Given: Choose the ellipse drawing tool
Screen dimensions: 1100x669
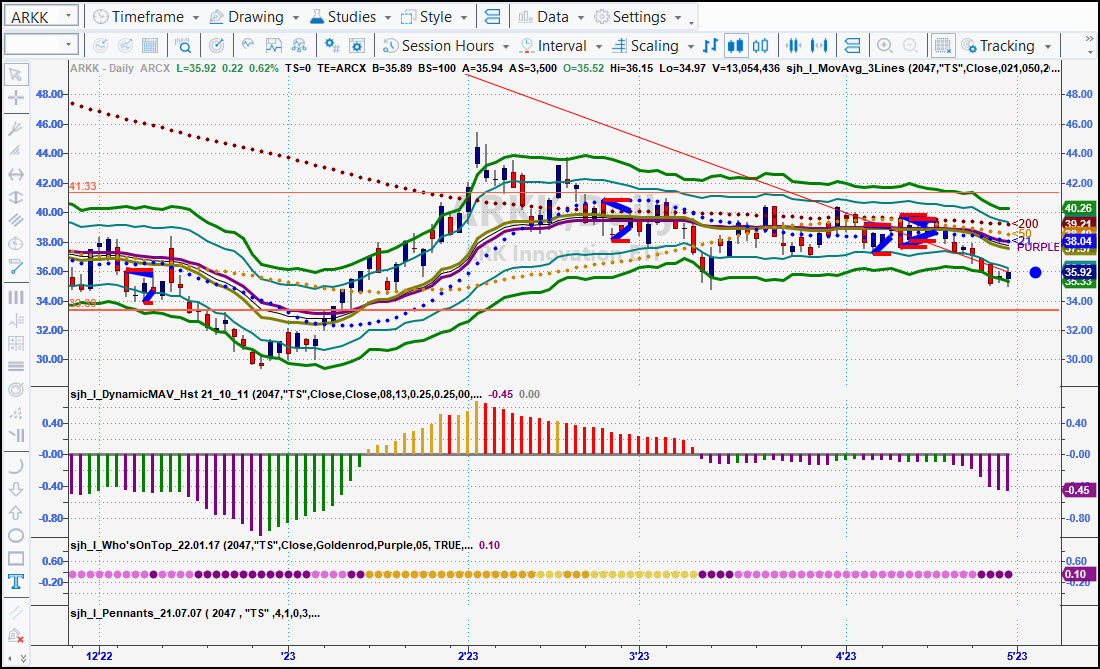Looking at the screenshot, I should pyautogui.click(x=15, y=536).
